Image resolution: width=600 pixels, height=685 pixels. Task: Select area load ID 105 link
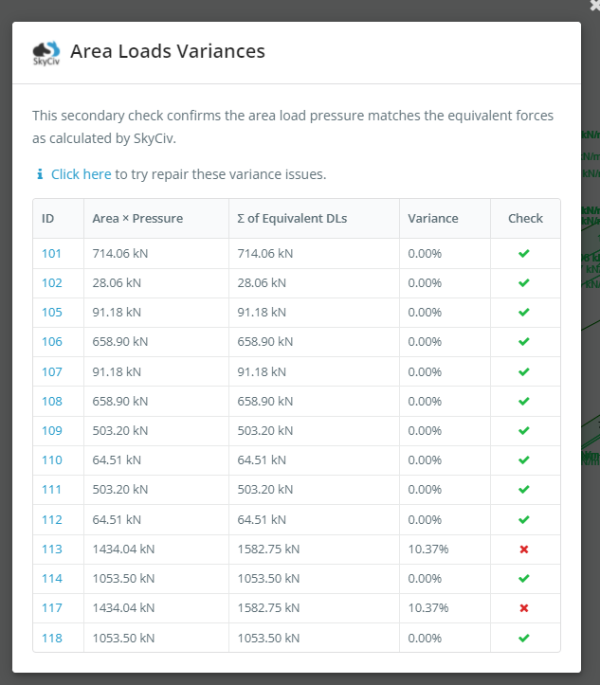click(x=52, y=312)
